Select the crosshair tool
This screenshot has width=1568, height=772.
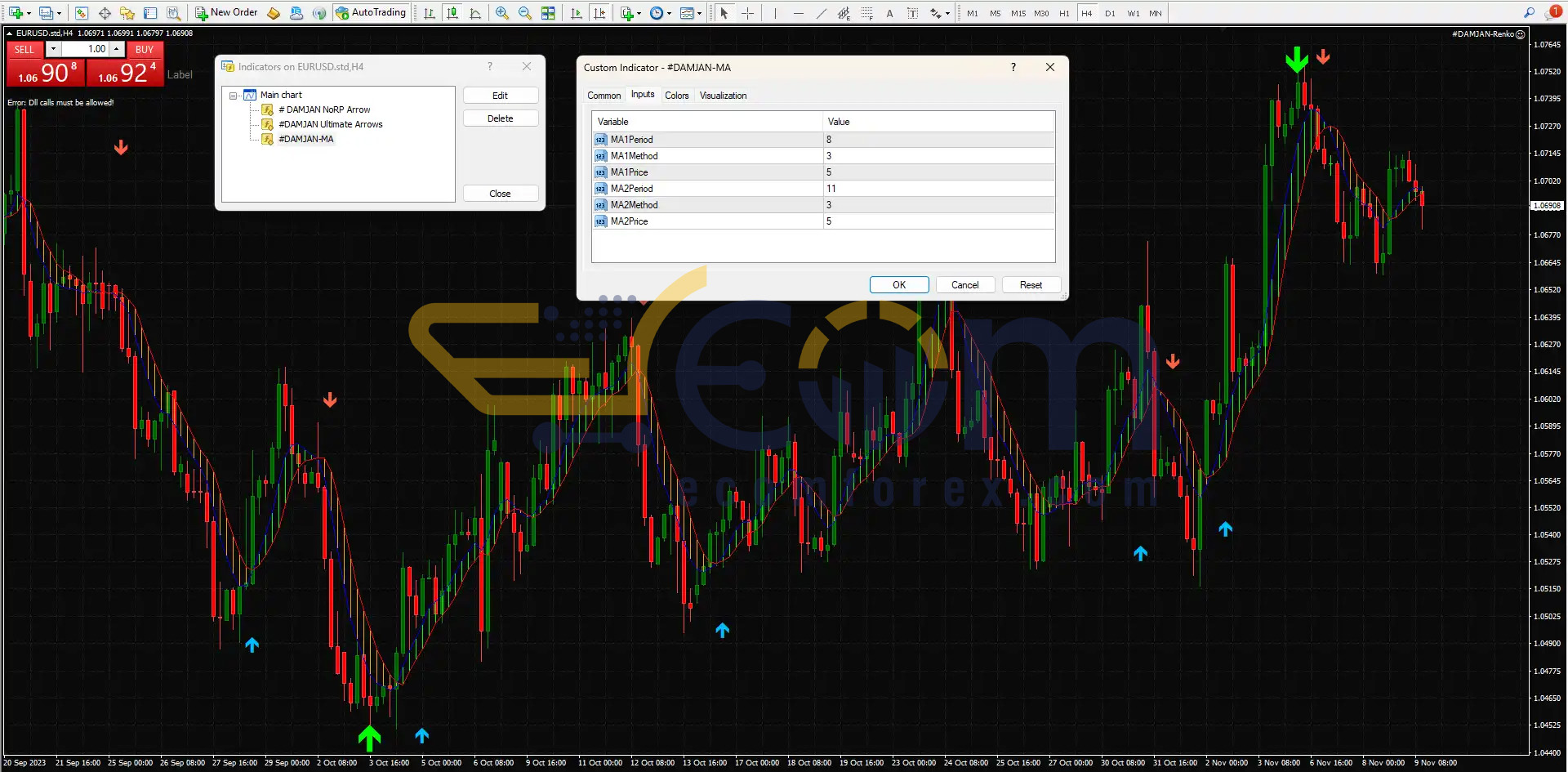747,13
